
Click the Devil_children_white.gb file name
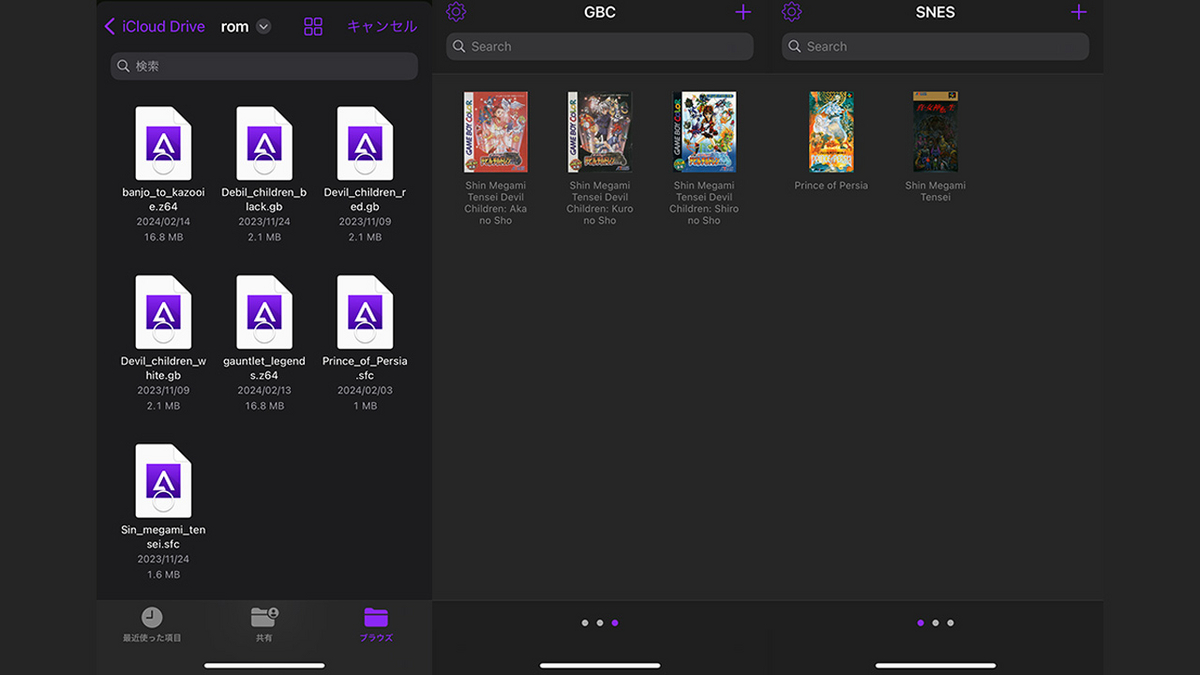tap(163, 367)
